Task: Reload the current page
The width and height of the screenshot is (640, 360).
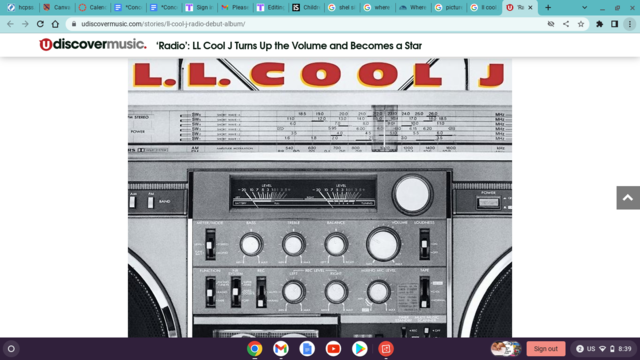Action: [40, 24]
